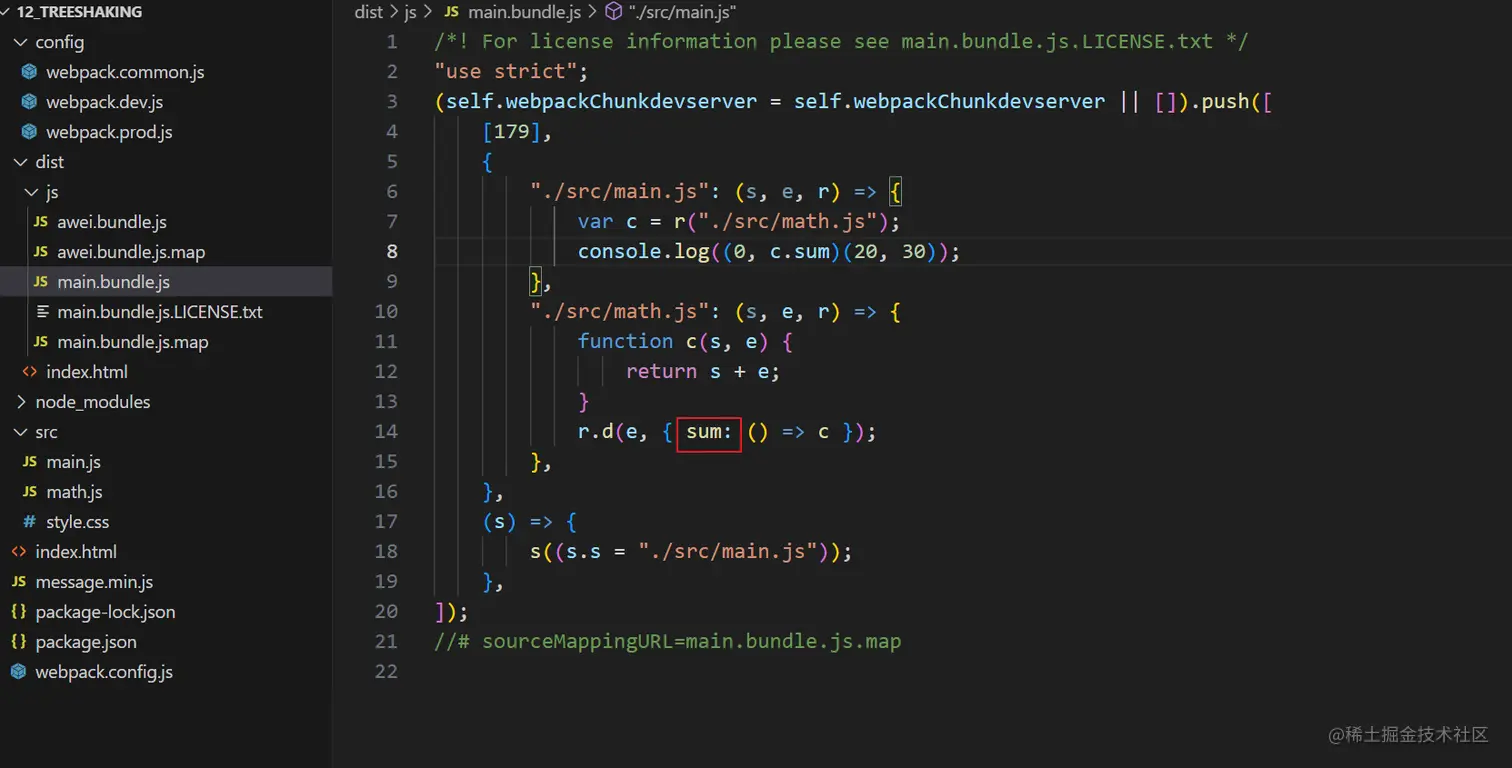Viewport: 1512px width, 768px height.
Task: Open webpack.common.js from the explorer
Action: point(125,72)
